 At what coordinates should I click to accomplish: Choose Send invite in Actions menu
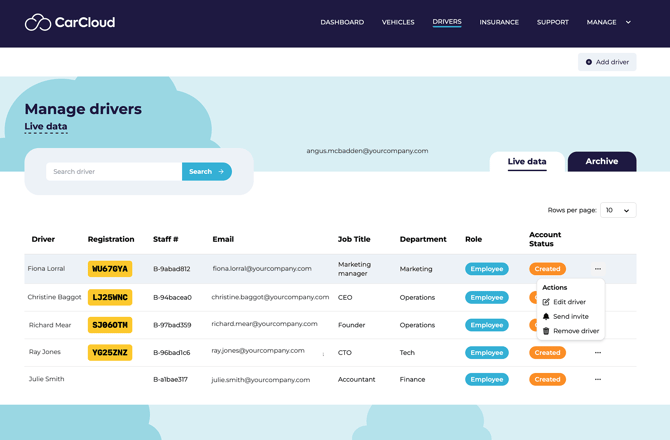coord(571,317)
